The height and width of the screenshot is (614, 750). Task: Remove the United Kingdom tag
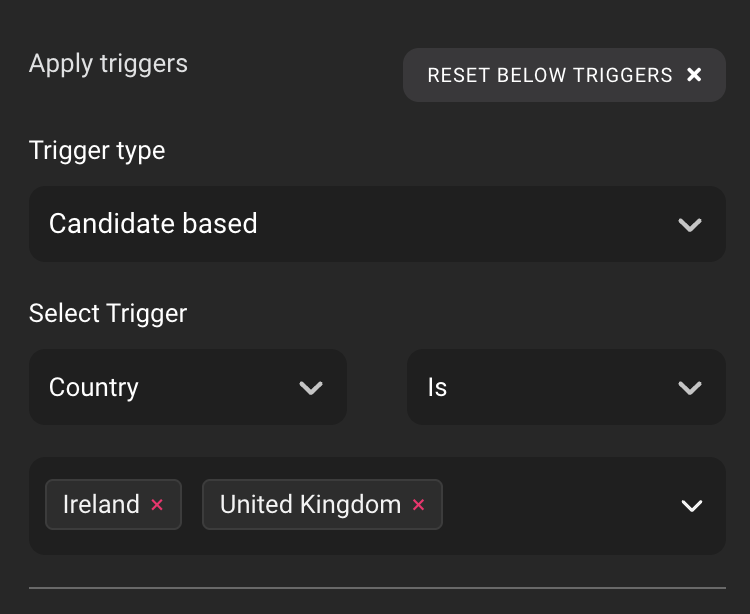419,505
